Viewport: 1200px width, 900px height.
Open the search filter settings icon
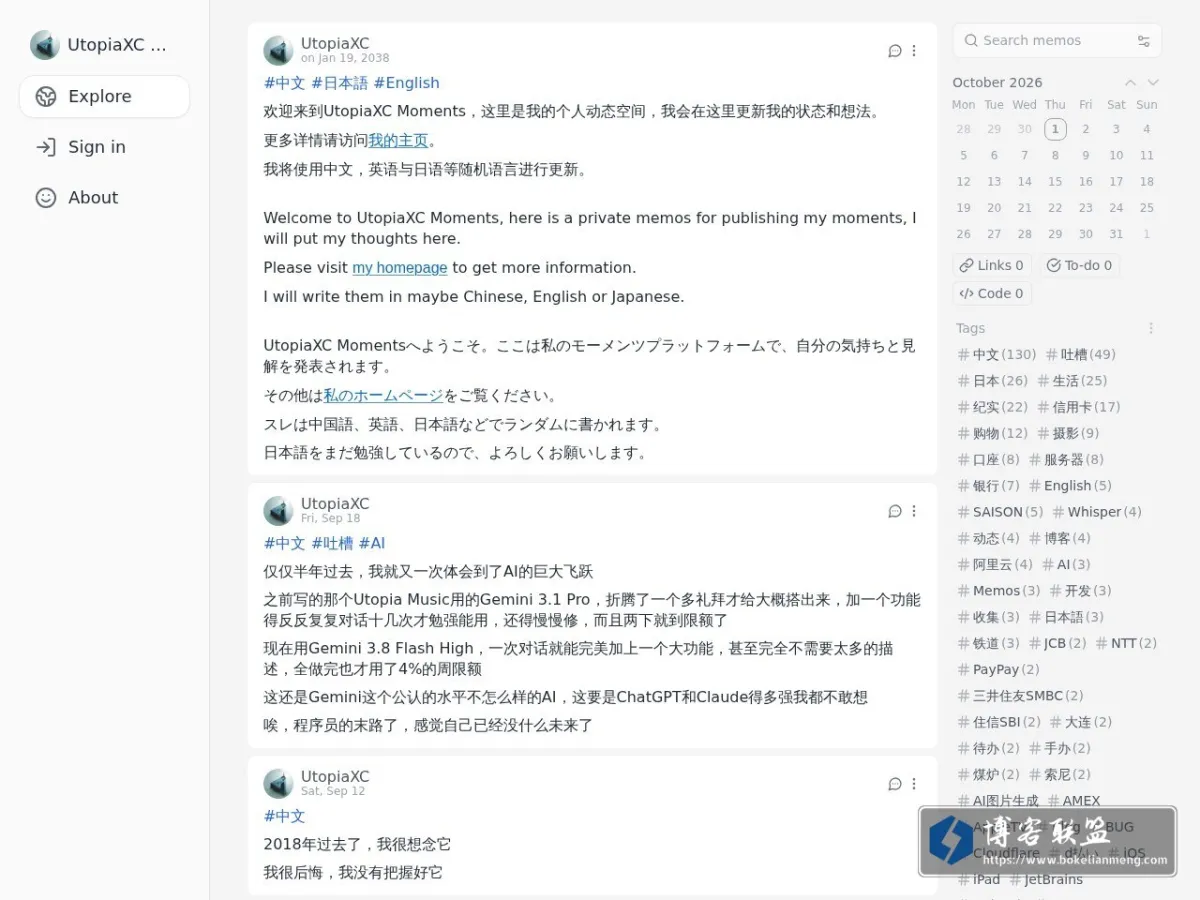pos(1144,41)
